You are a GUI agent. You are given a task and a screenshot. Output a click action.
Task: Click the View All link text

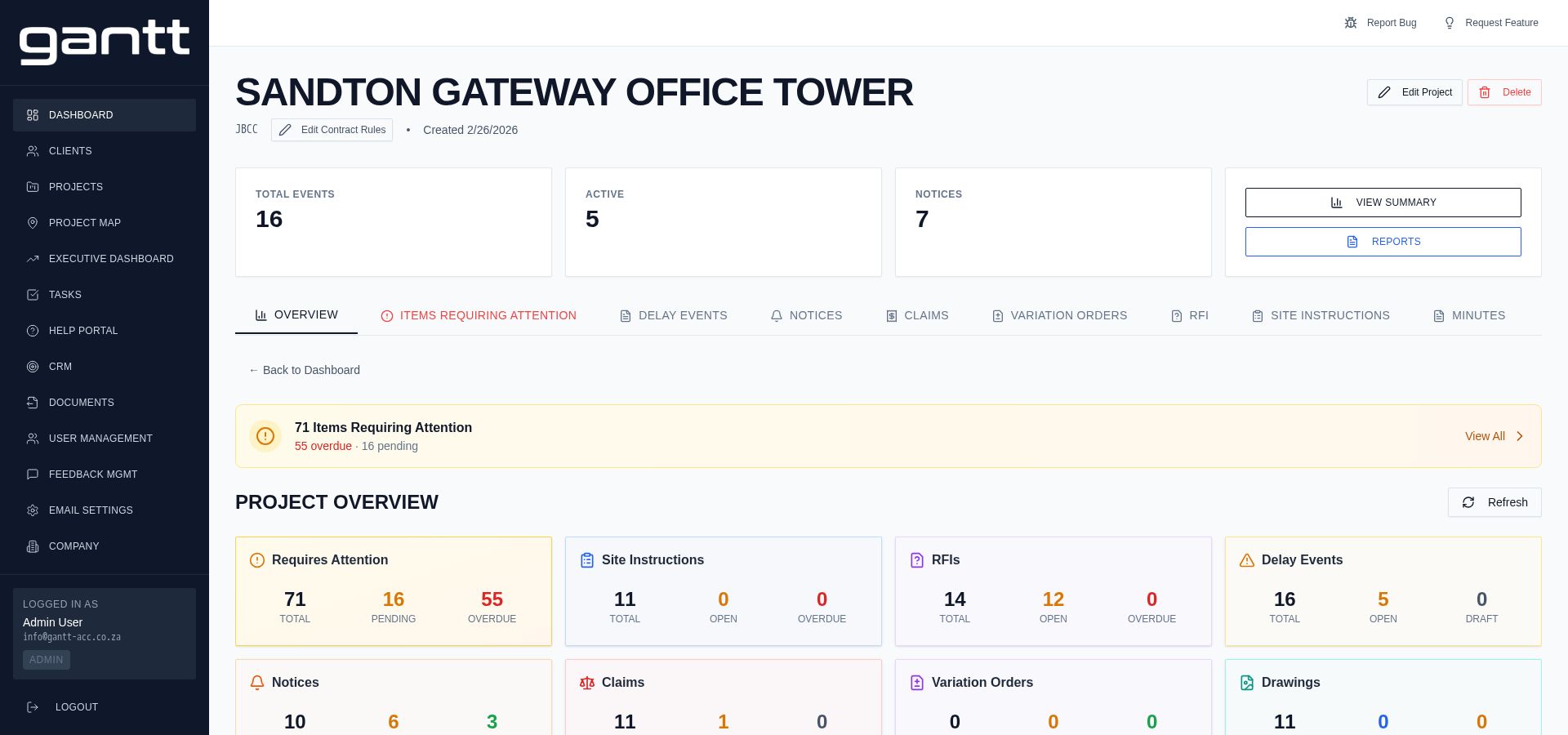tap(1485, 436)
